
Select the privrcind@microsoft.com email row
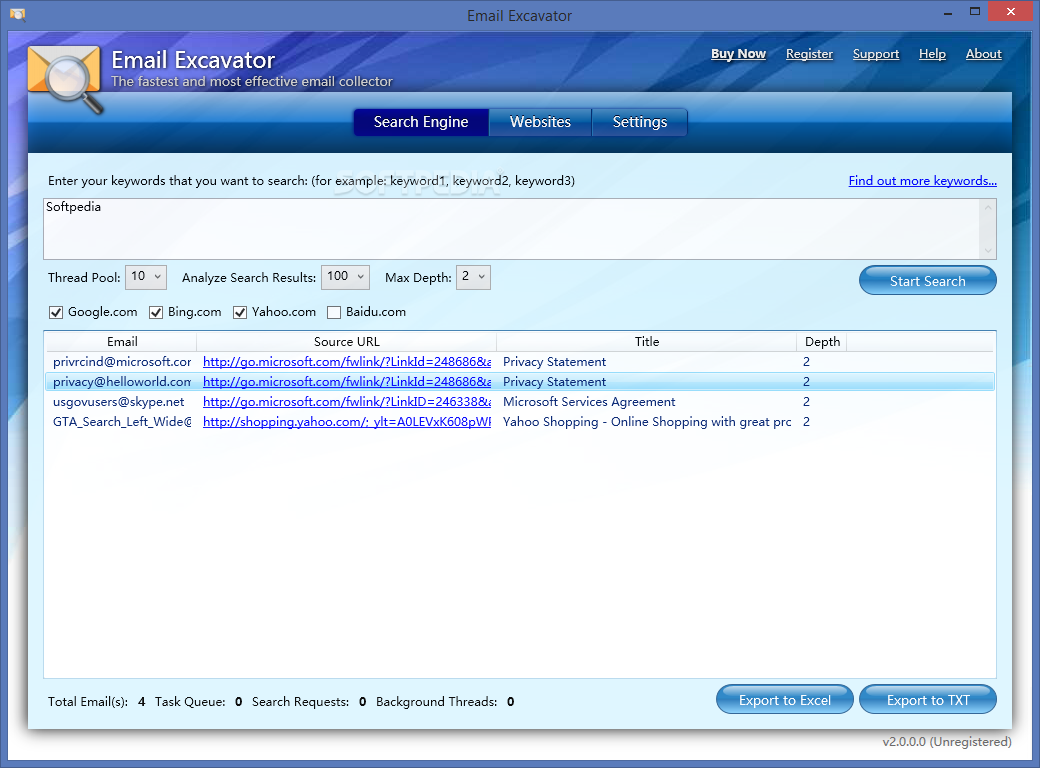519,361
